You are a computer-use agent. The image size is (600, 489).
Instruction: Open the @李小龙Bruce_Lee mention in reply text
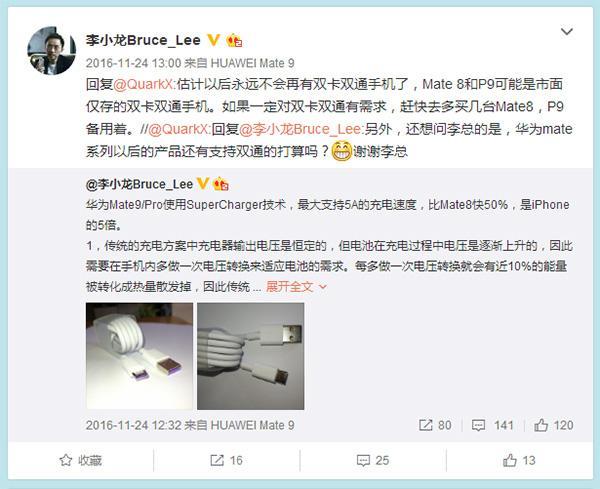click(x=300, y=129)
